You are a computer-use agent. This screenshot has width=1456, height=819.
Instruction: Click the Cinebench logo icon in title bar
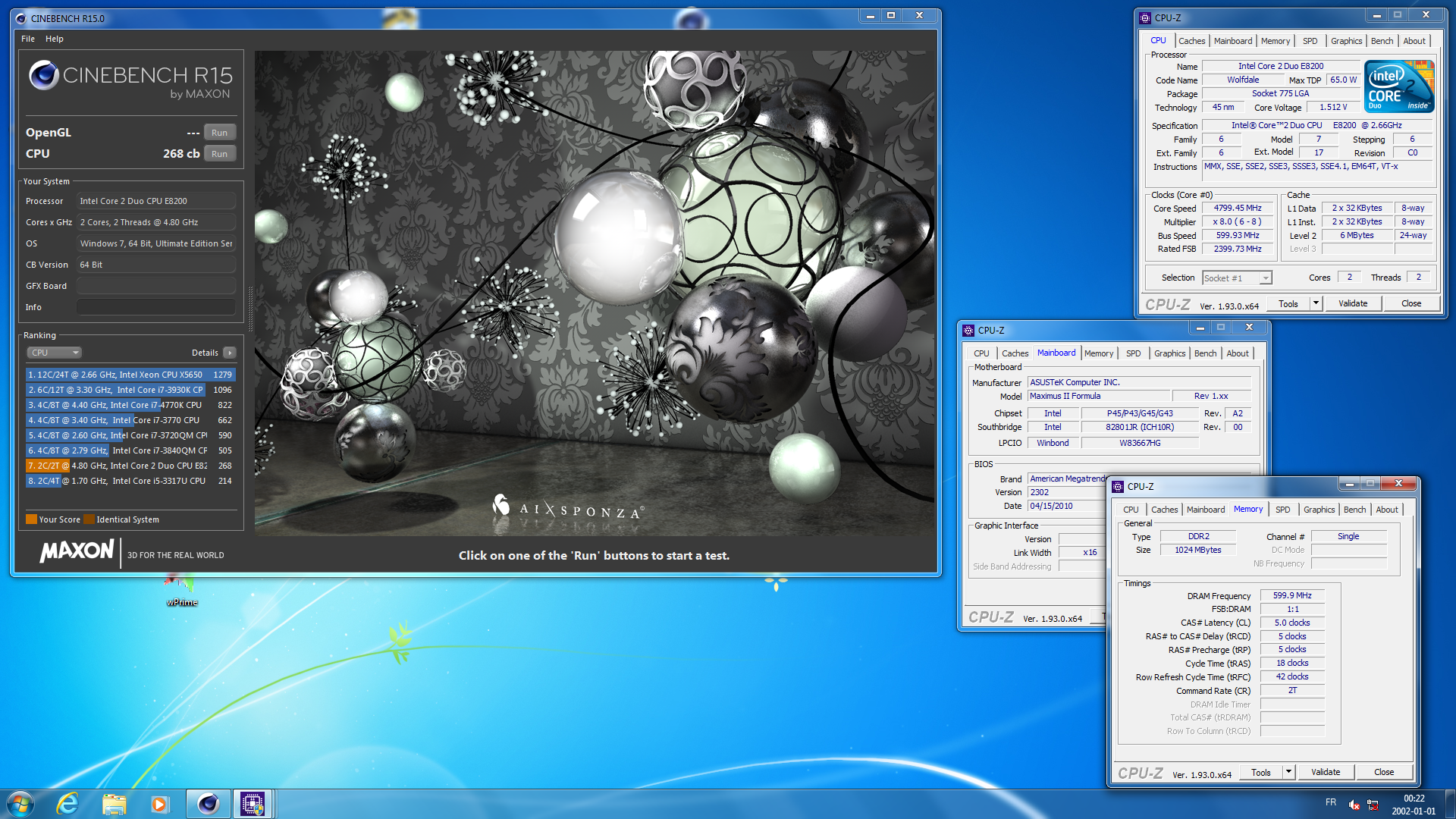[x=20, y=18]
